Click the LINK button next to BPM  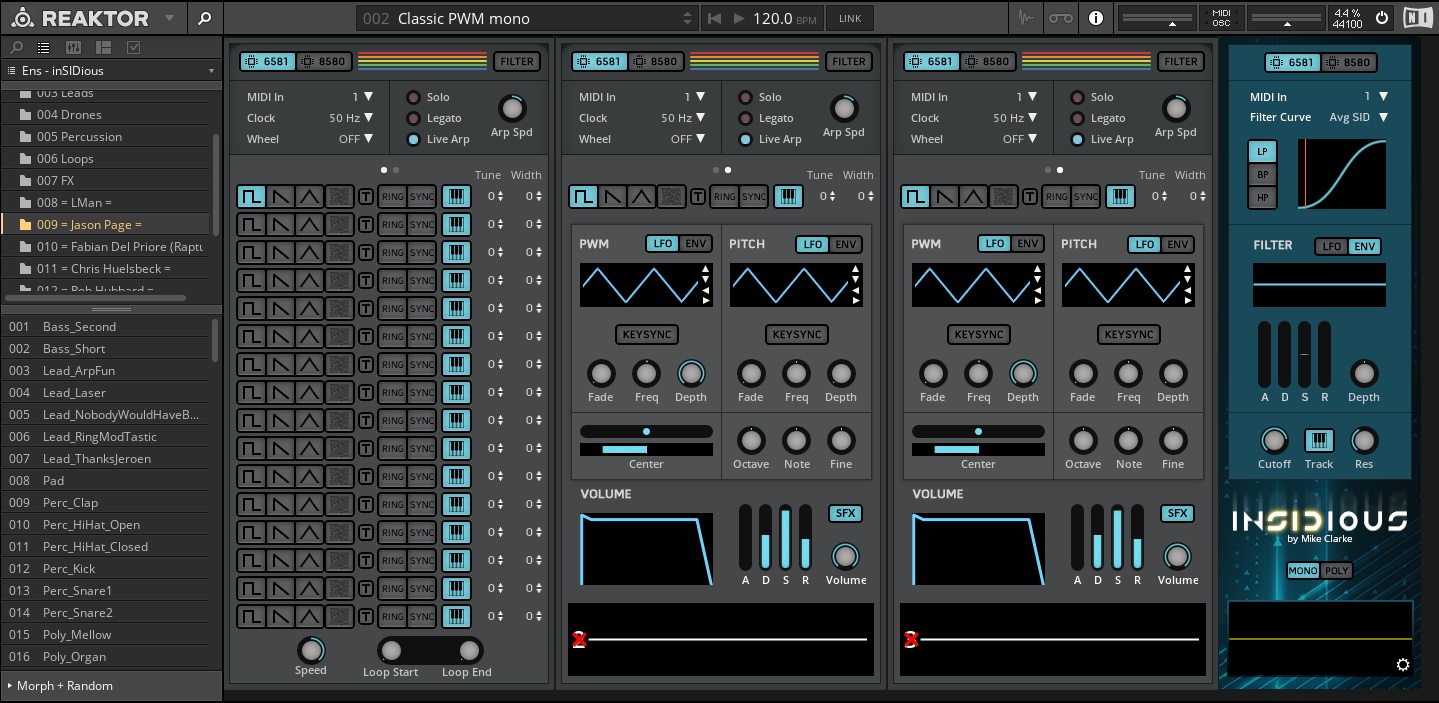pyautogui.click(x=849, y=18)
